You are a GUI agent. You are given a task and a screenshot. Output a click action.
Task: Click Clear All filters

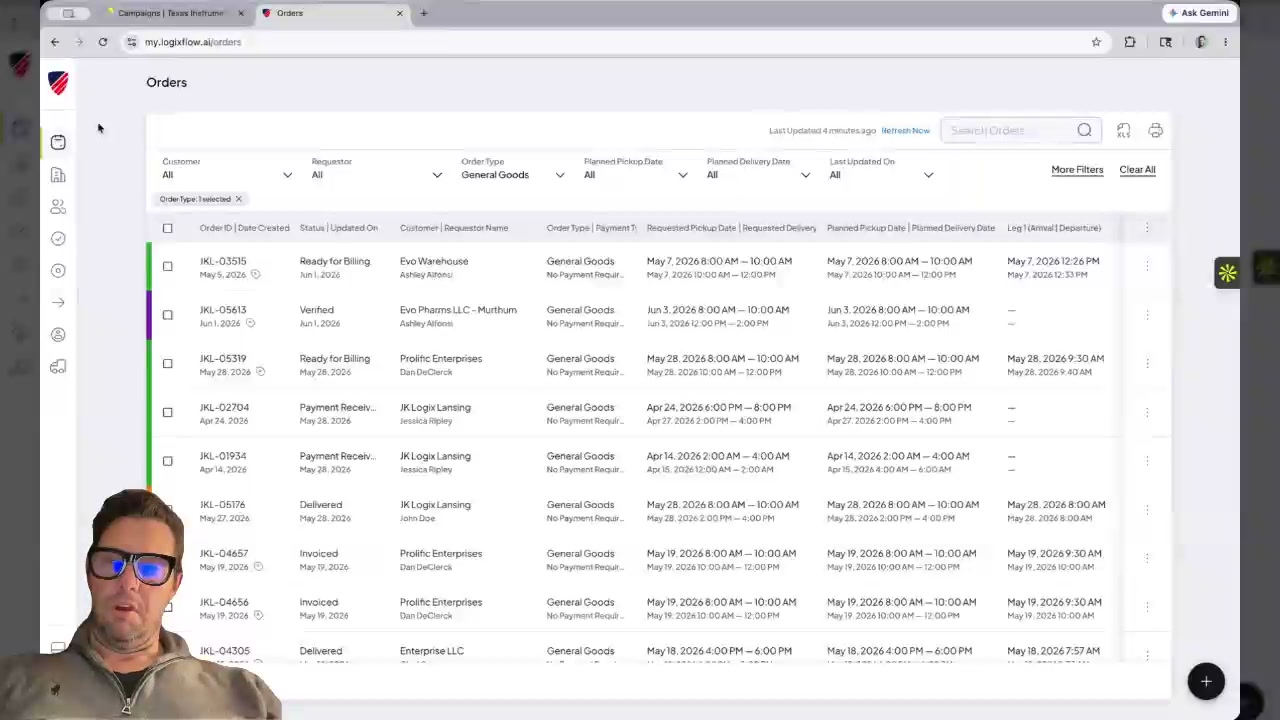(1137, 170)
